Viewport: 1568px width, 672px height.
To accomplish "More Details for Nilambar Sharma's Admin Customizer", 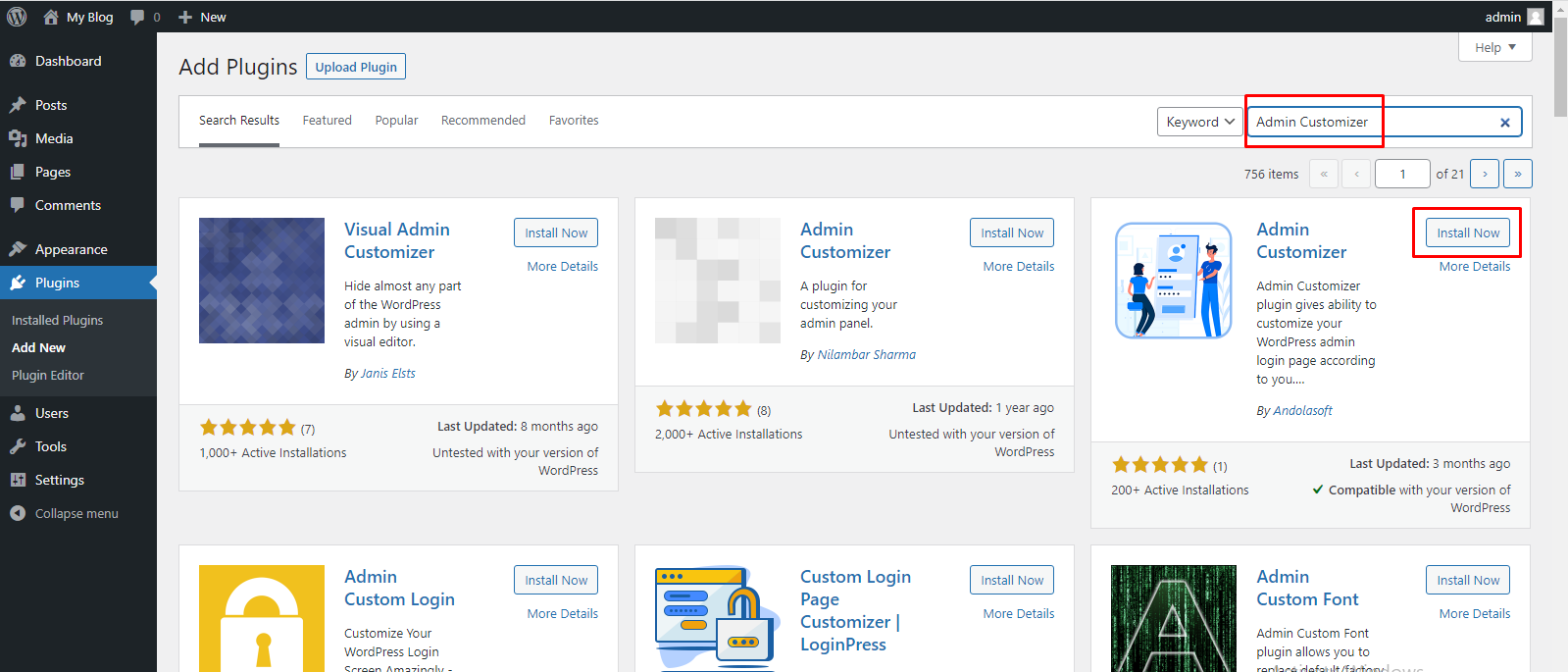I will (1019, 266).
